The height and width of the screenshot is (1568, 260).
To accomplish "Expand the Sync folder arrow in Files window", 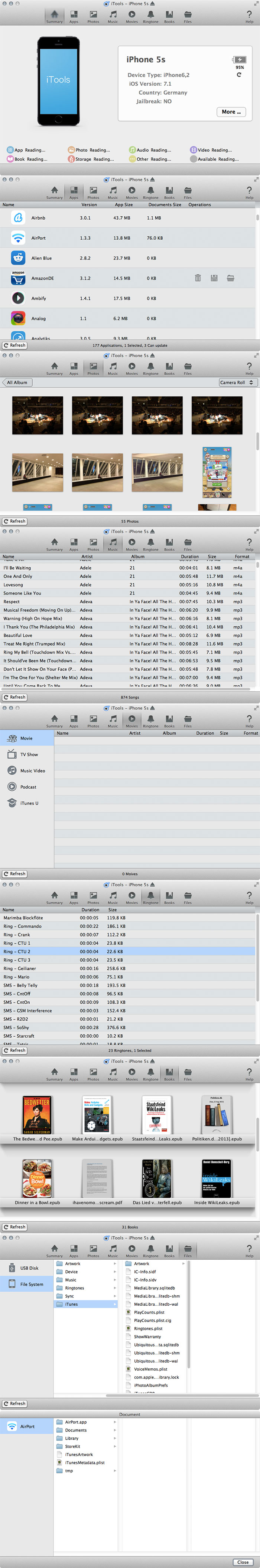I will pos(114,1296).
